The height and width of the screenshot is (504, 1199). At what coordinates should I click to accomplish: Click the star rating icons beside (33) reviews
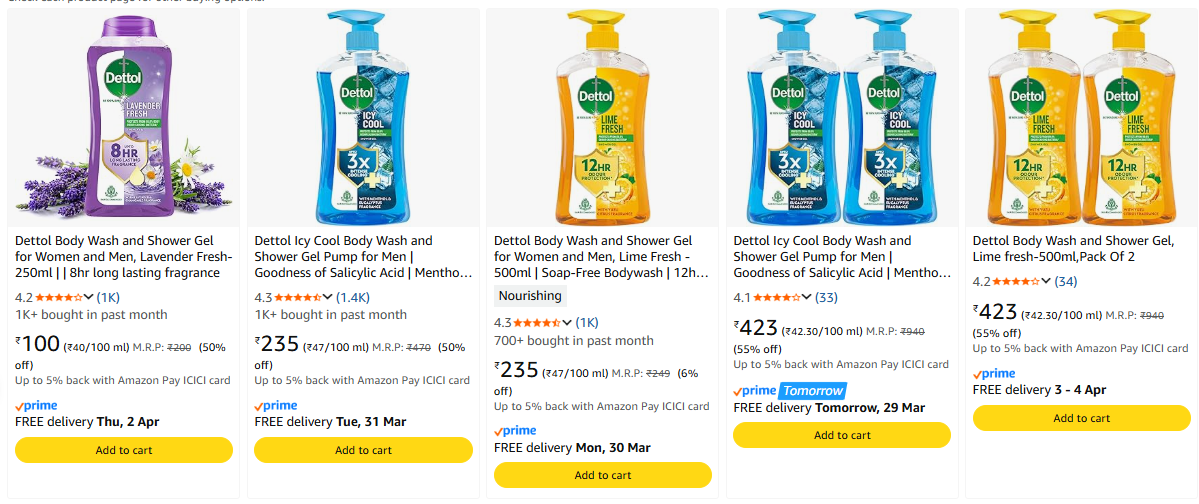point(776,297)
